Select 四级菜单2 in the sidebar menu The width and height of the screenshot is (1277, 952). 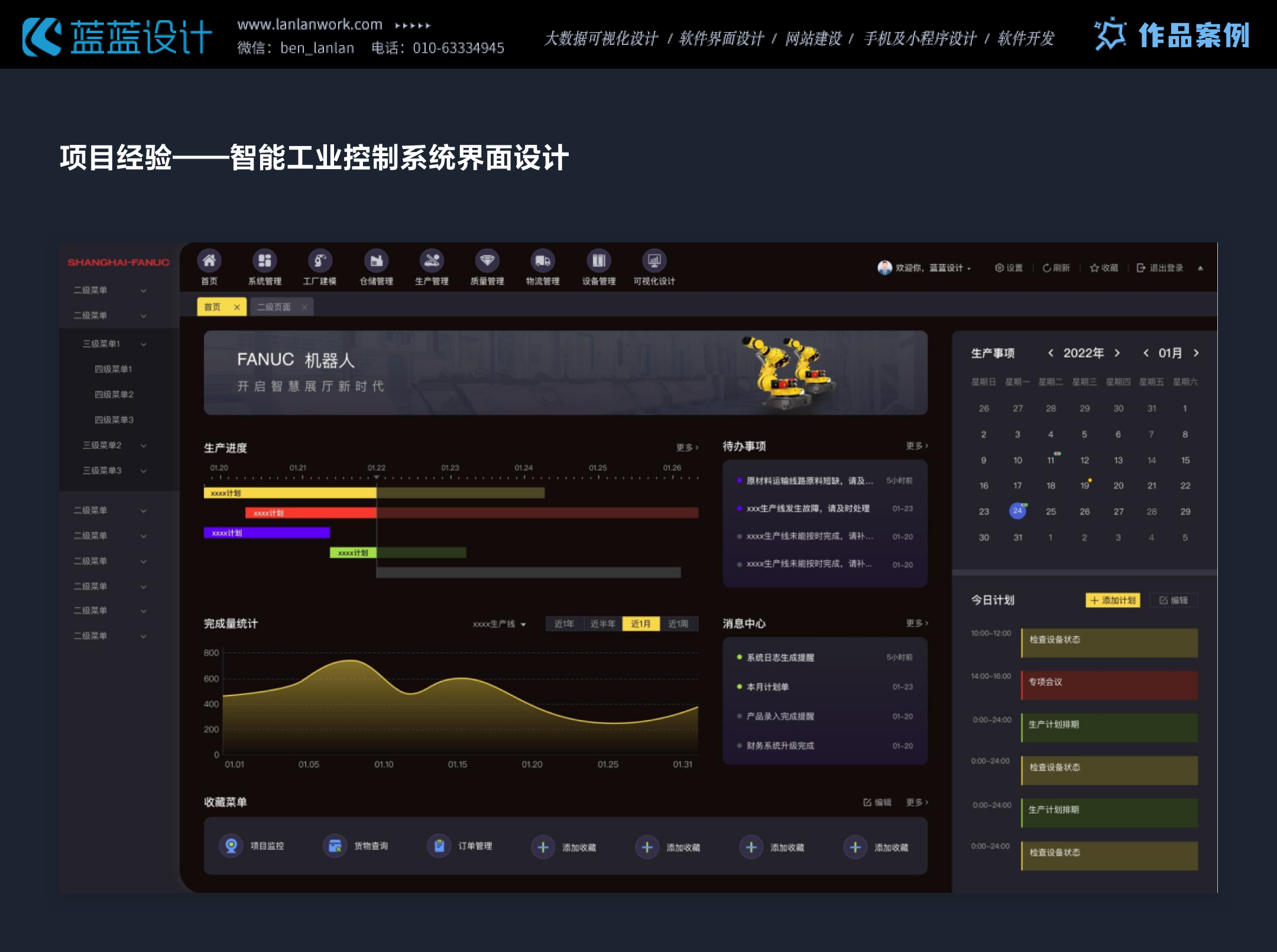pos(114,394)
